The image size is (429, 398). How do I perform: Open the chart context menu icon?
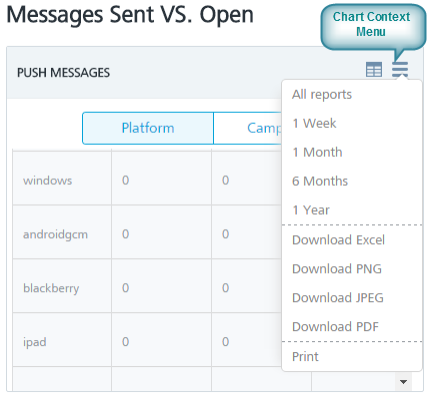coord(400,70)
